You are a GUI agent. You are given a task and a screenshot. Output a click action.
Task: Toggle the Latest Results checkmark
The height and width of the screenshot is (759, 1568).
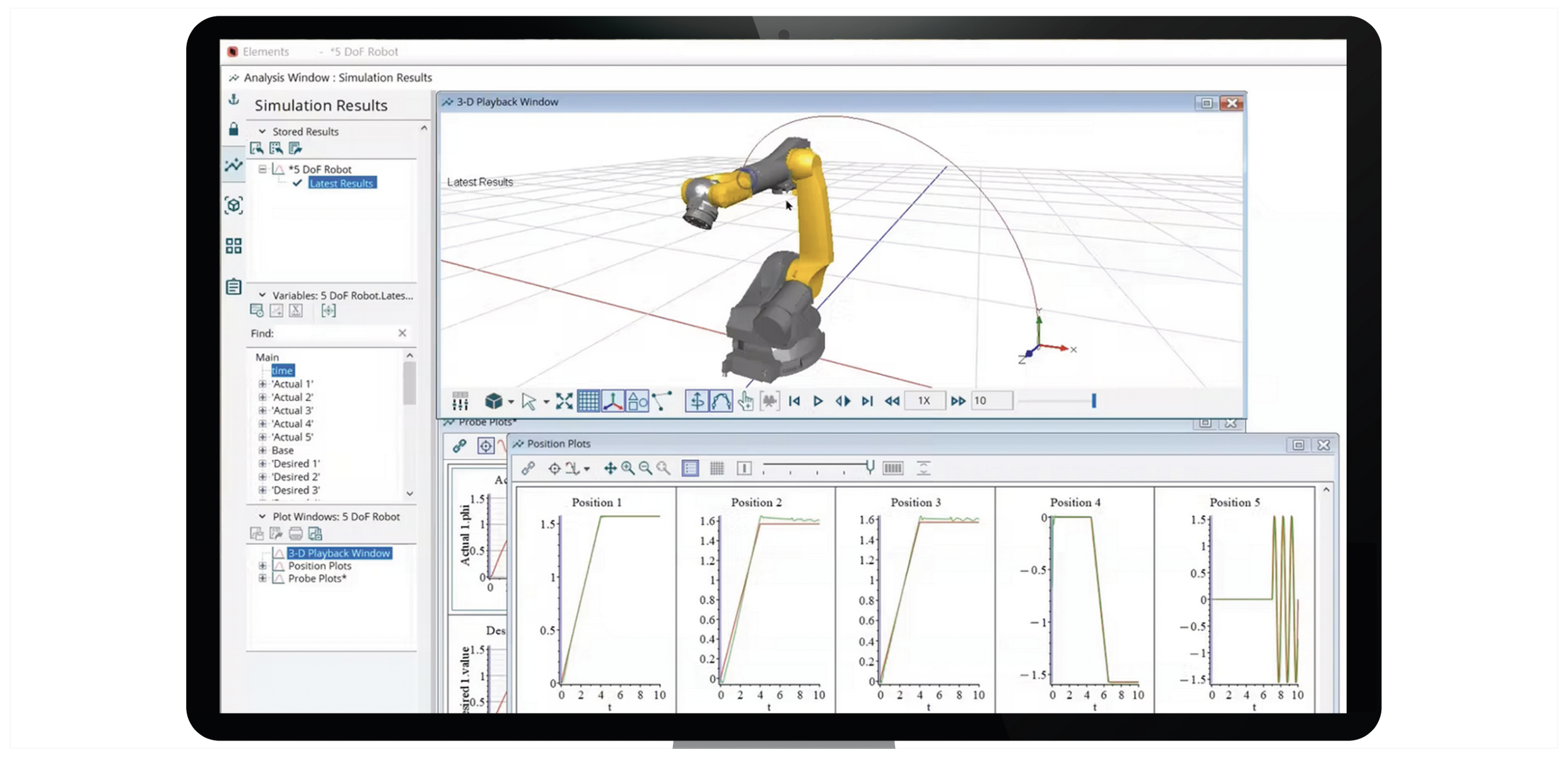point(298,183)
